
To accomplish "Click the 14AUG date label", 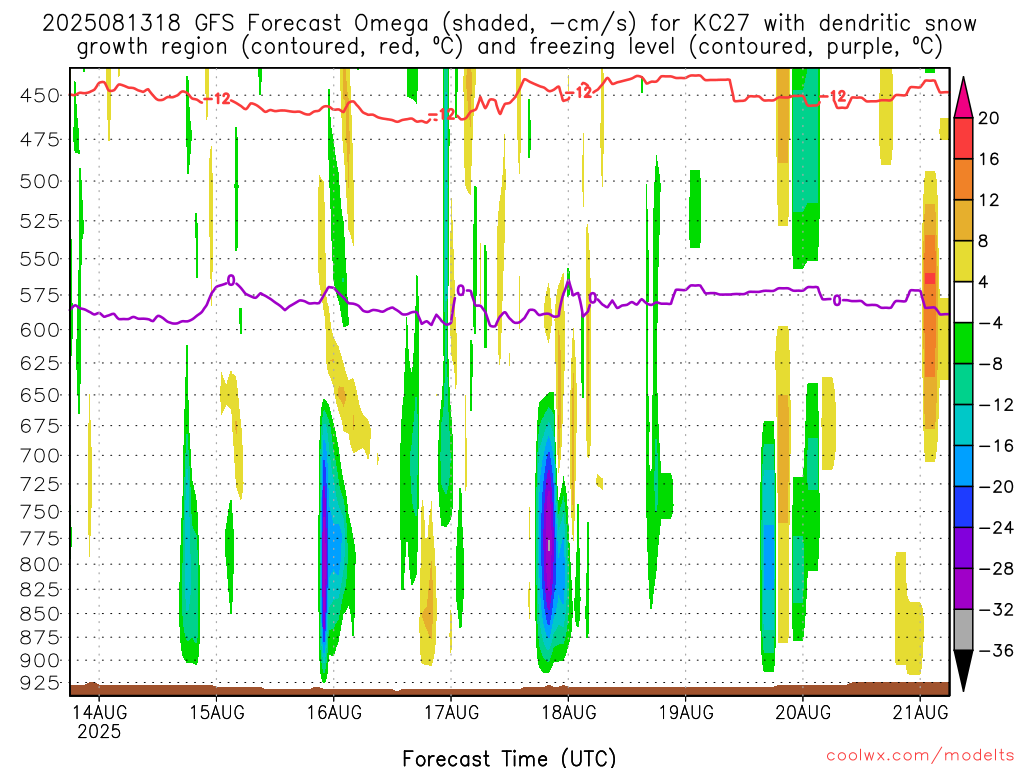I will pyautogui.click(x=99, y=711).
